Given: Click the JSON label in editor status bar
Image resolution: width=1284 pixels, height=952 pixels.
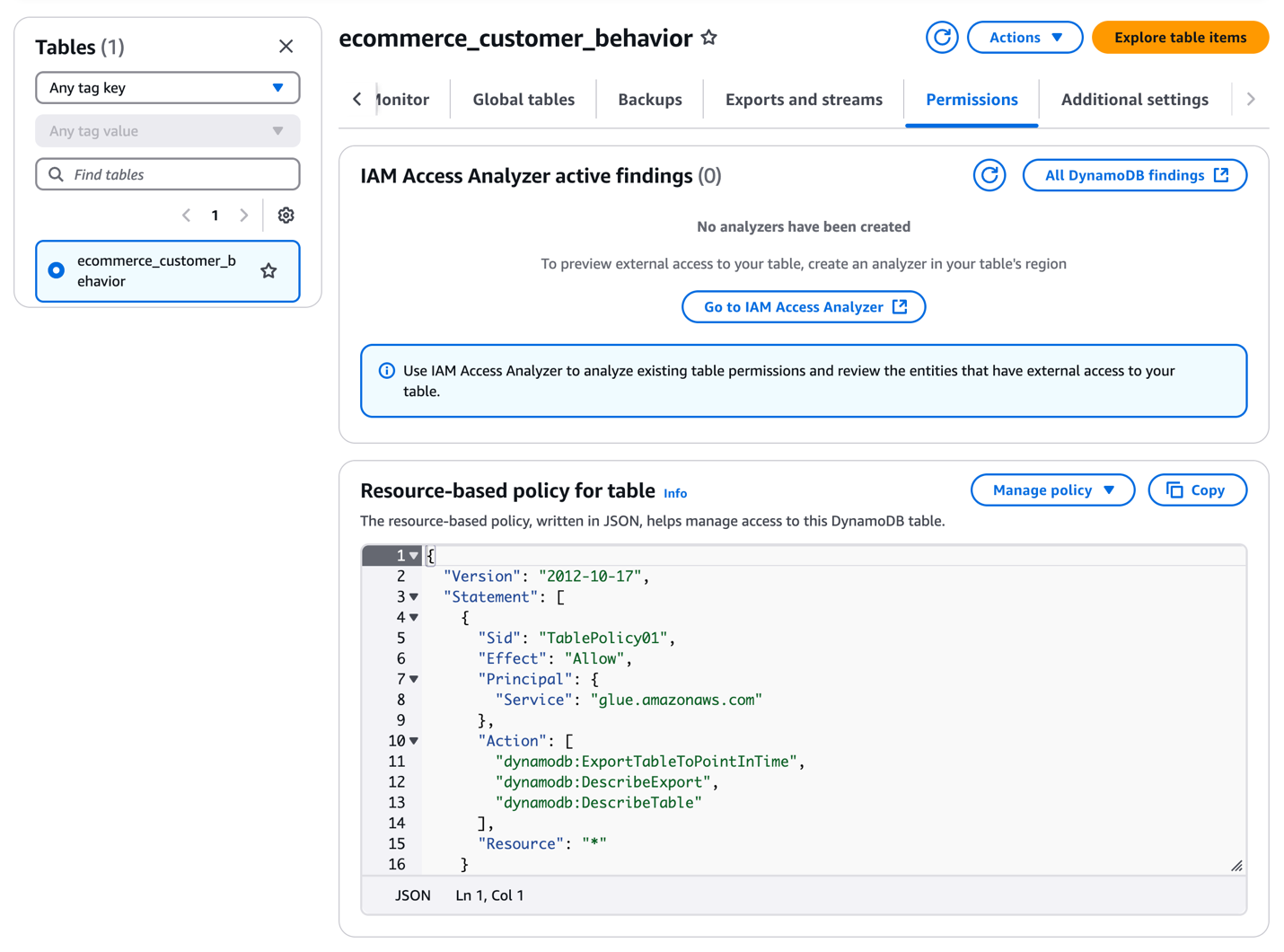Looking at the screenshot, I should 413,895.
